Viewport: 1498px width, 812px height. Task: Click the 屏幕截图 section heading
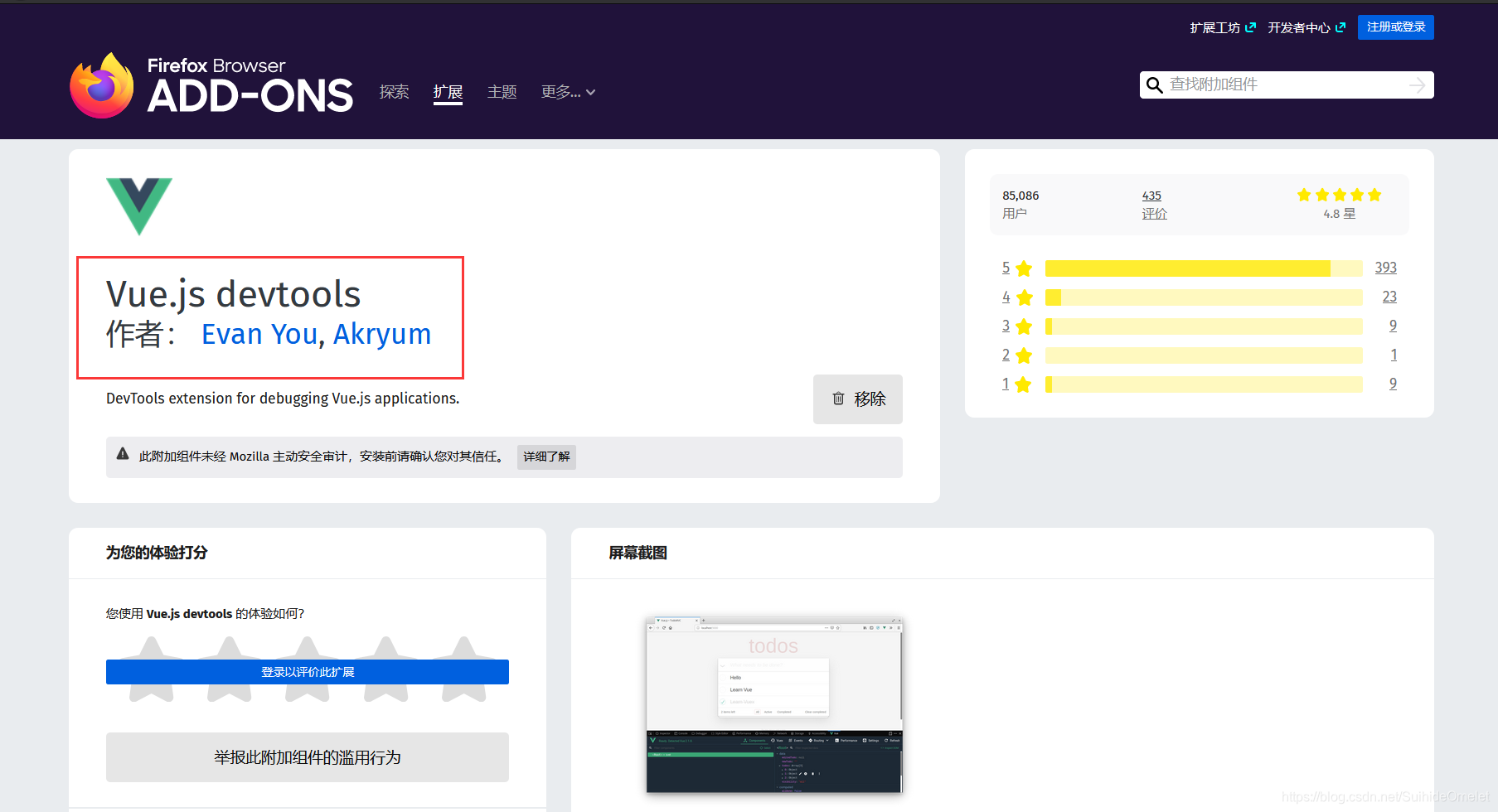(637, 553)
